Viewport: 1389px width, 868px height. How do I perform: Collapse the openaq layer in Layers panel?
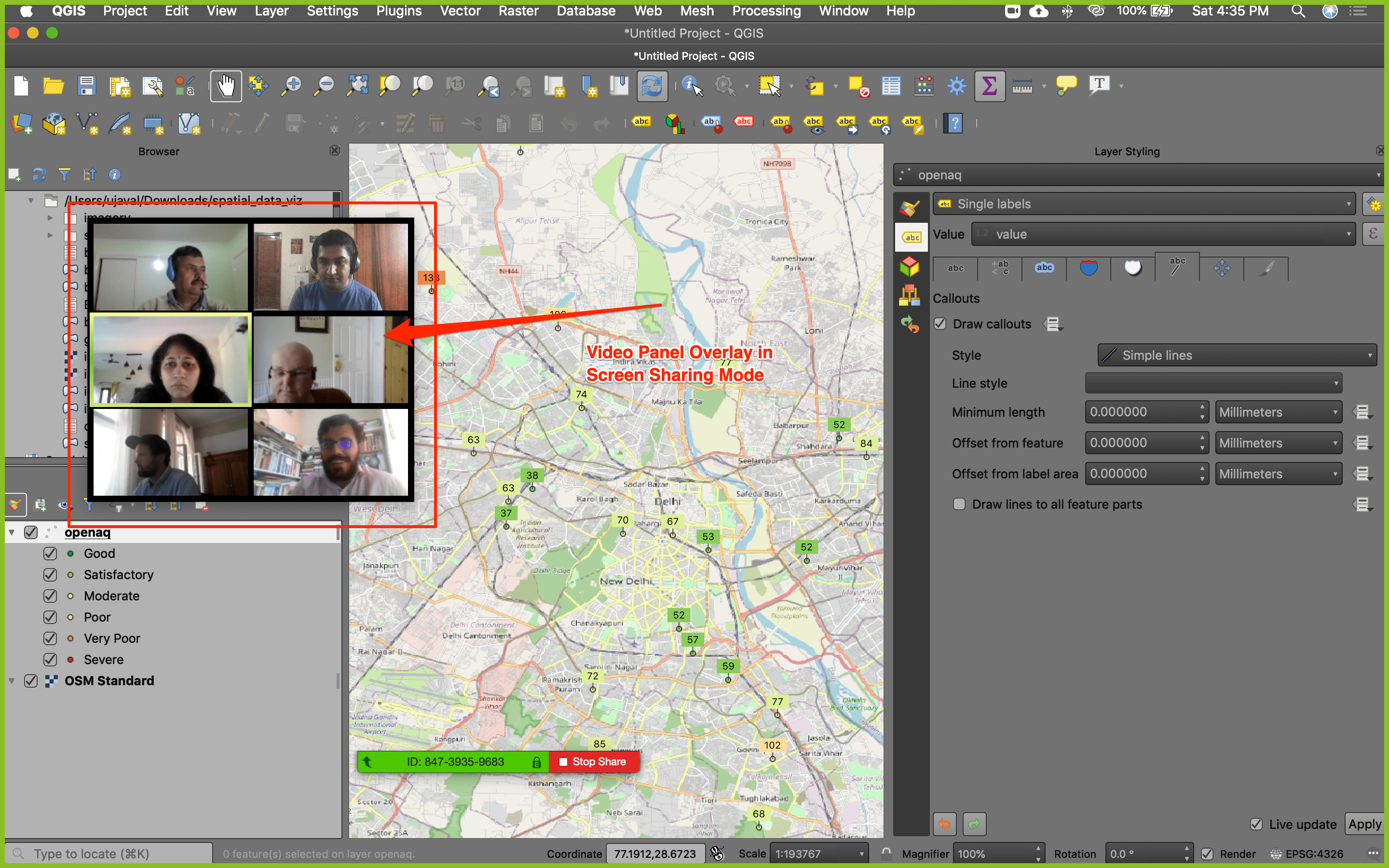click(12, 531)
